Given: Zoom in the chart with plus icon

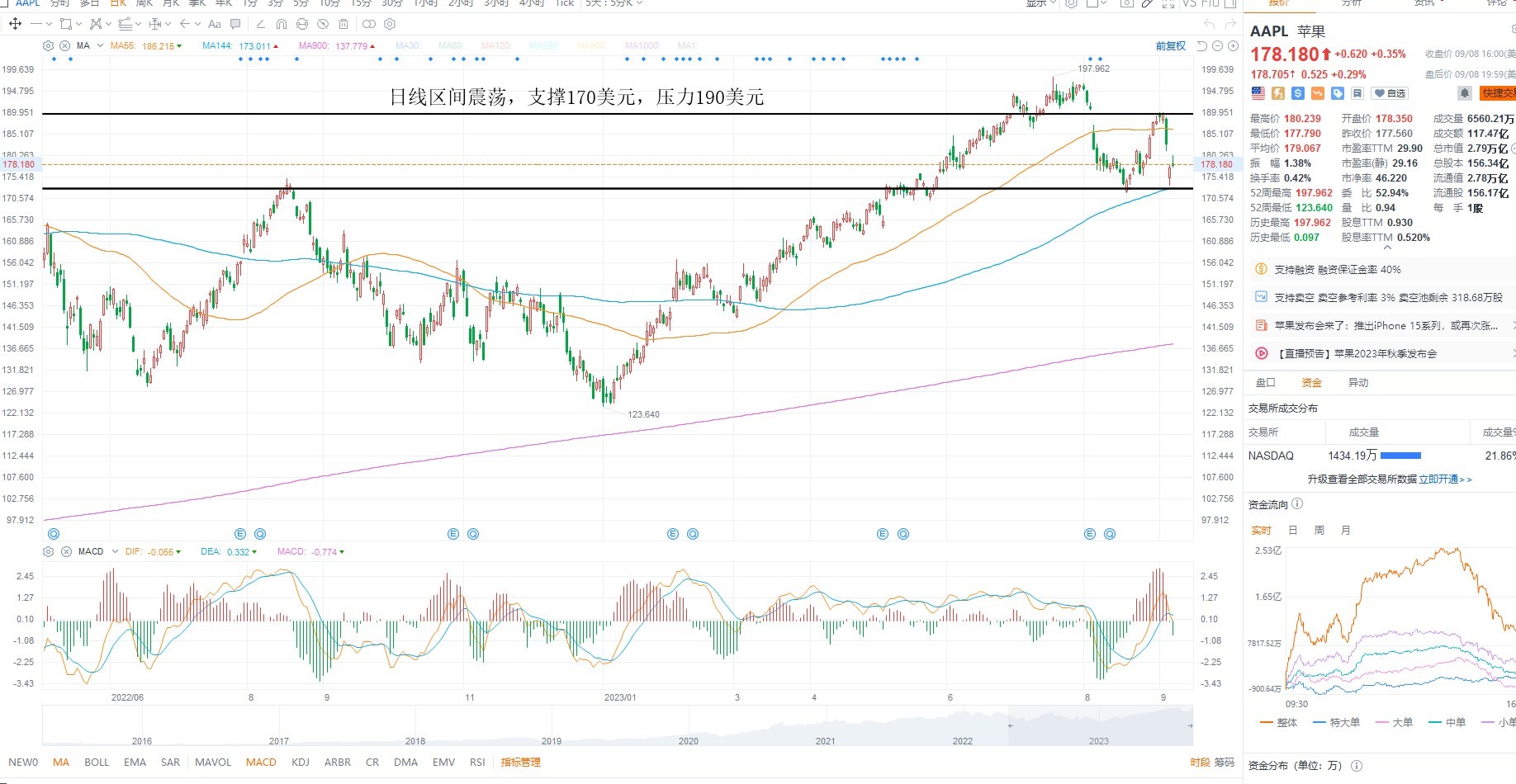Looking at the screenshot, I should 1233,45.
